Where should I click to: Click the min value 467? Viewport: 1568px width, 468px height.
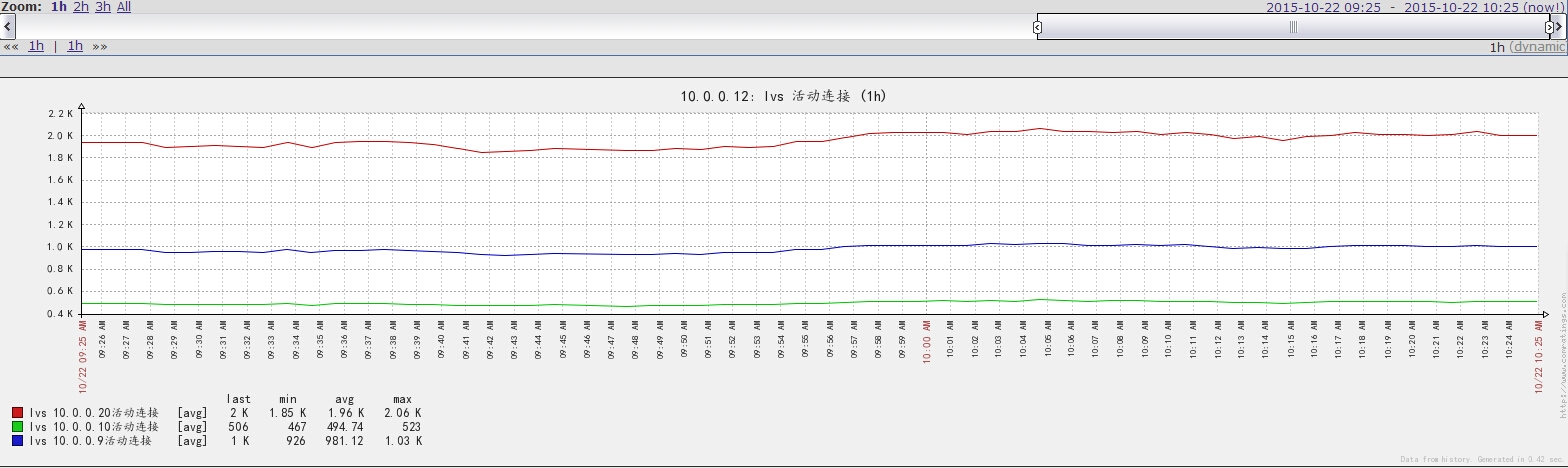(297, 426)
